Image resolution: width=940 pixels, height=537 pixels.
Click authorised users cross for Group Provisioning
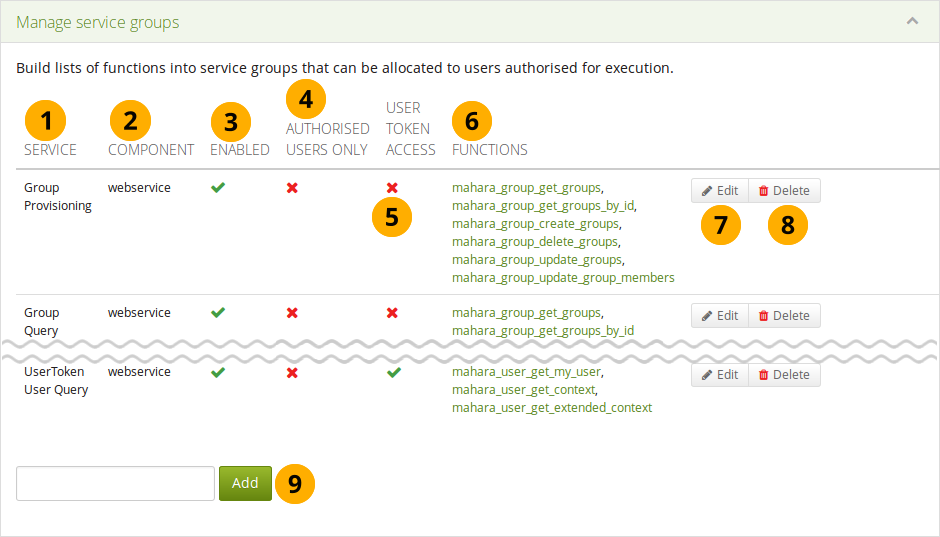292,187
